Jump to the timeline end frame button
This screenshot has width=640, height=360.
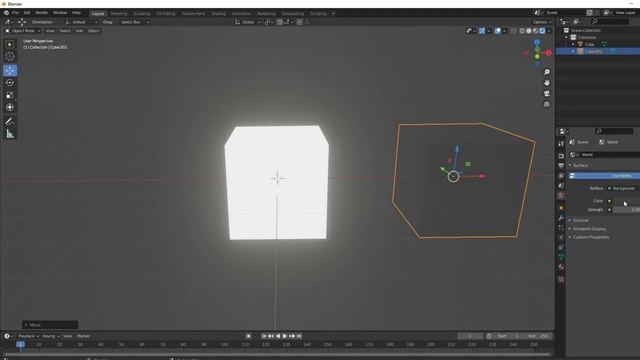pos(299,336)
